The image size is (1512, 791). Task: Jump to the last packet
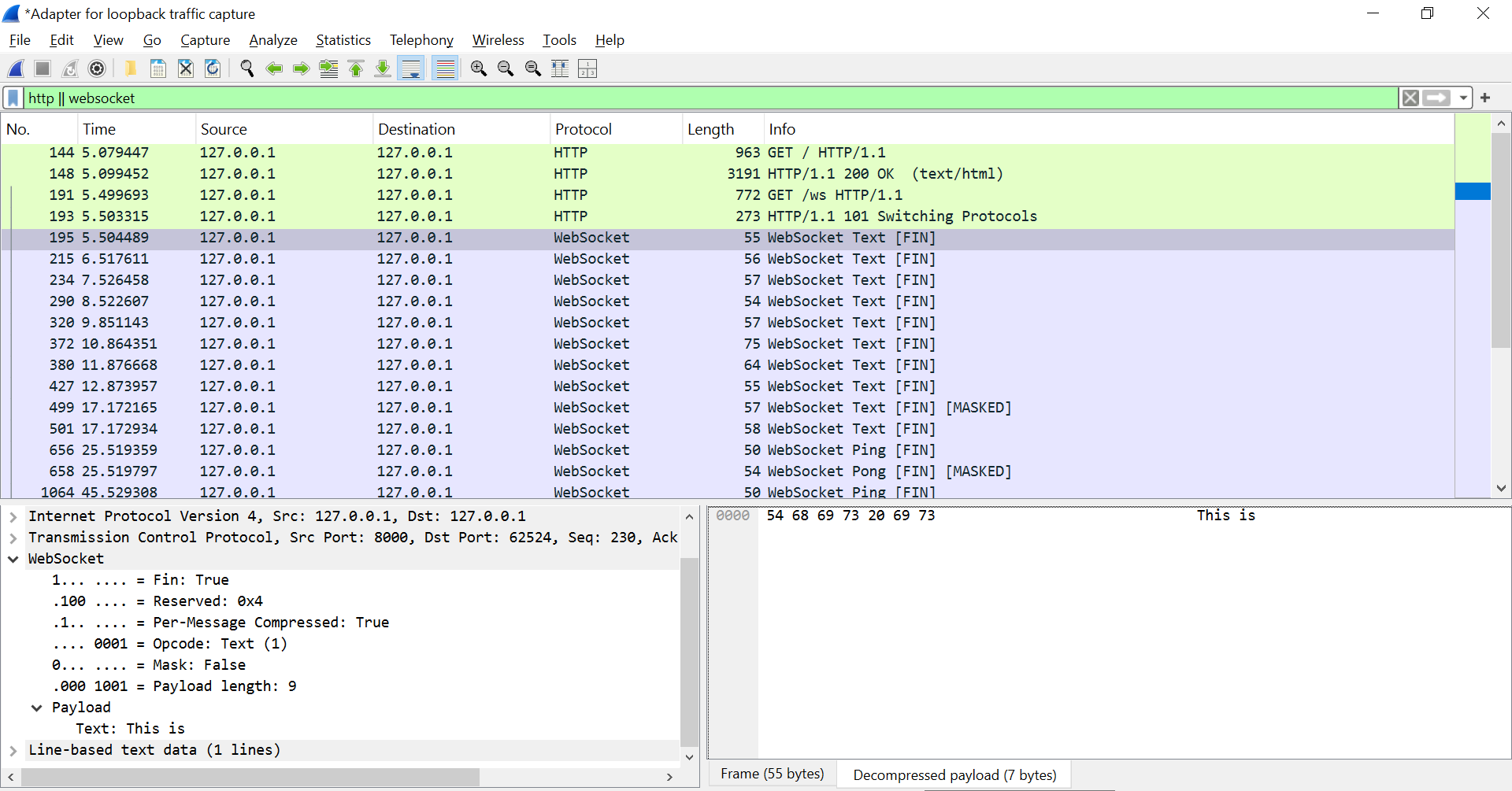pos(383,68)
